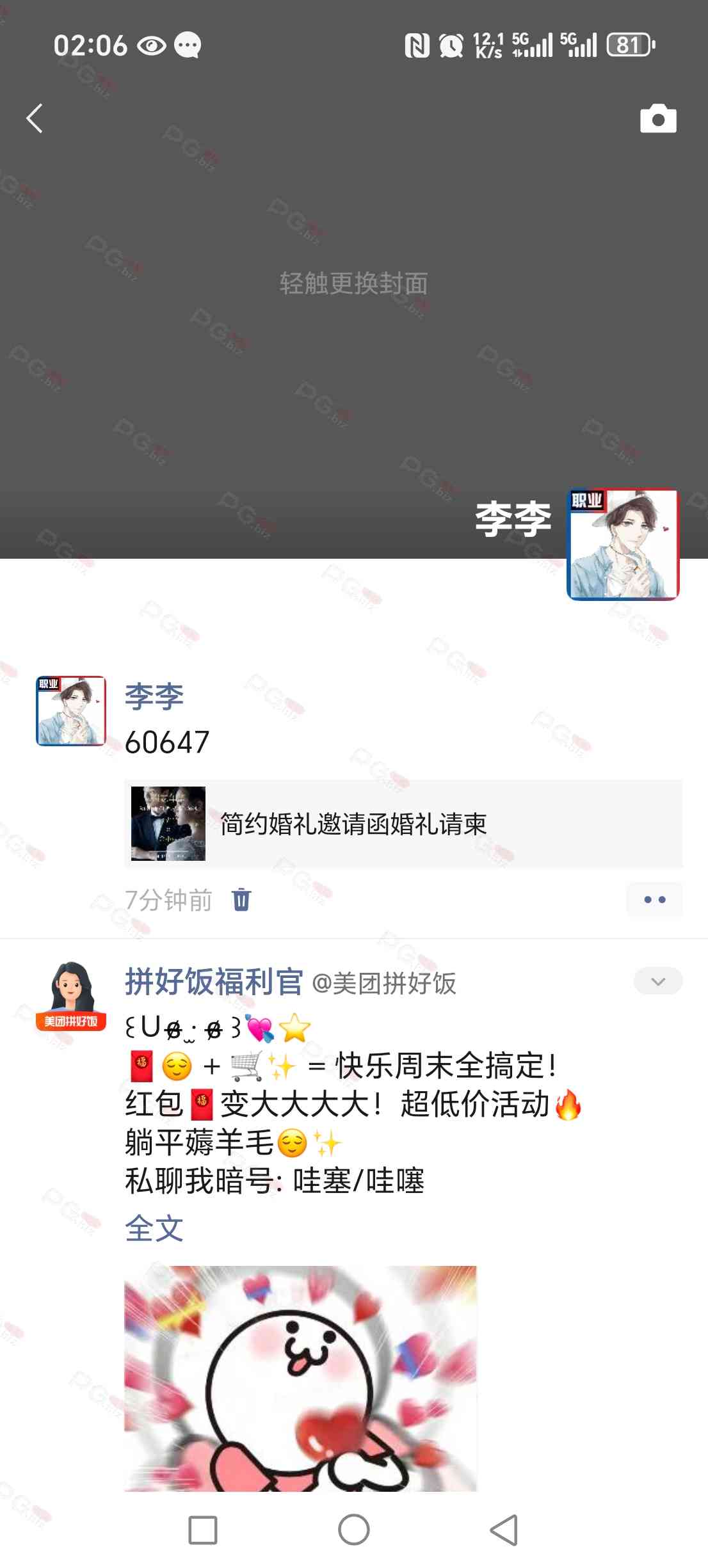Screen dimensions: 708x1568
Task: Tap the wedding invitation thumbnail image
Action: click(168, 824)
